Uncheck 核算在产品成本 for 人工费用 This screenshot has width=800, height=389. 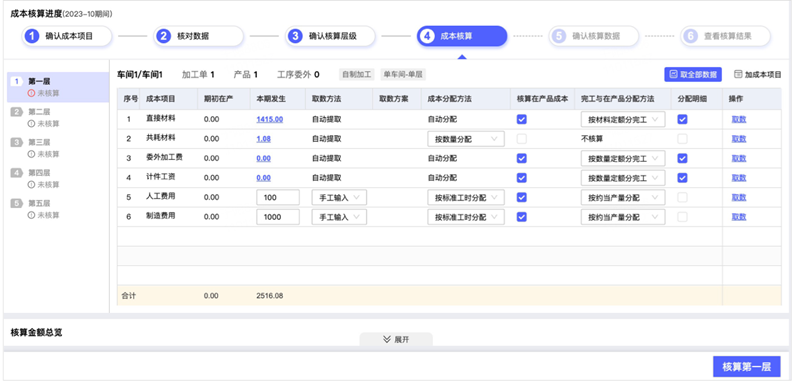click(521, 197)
